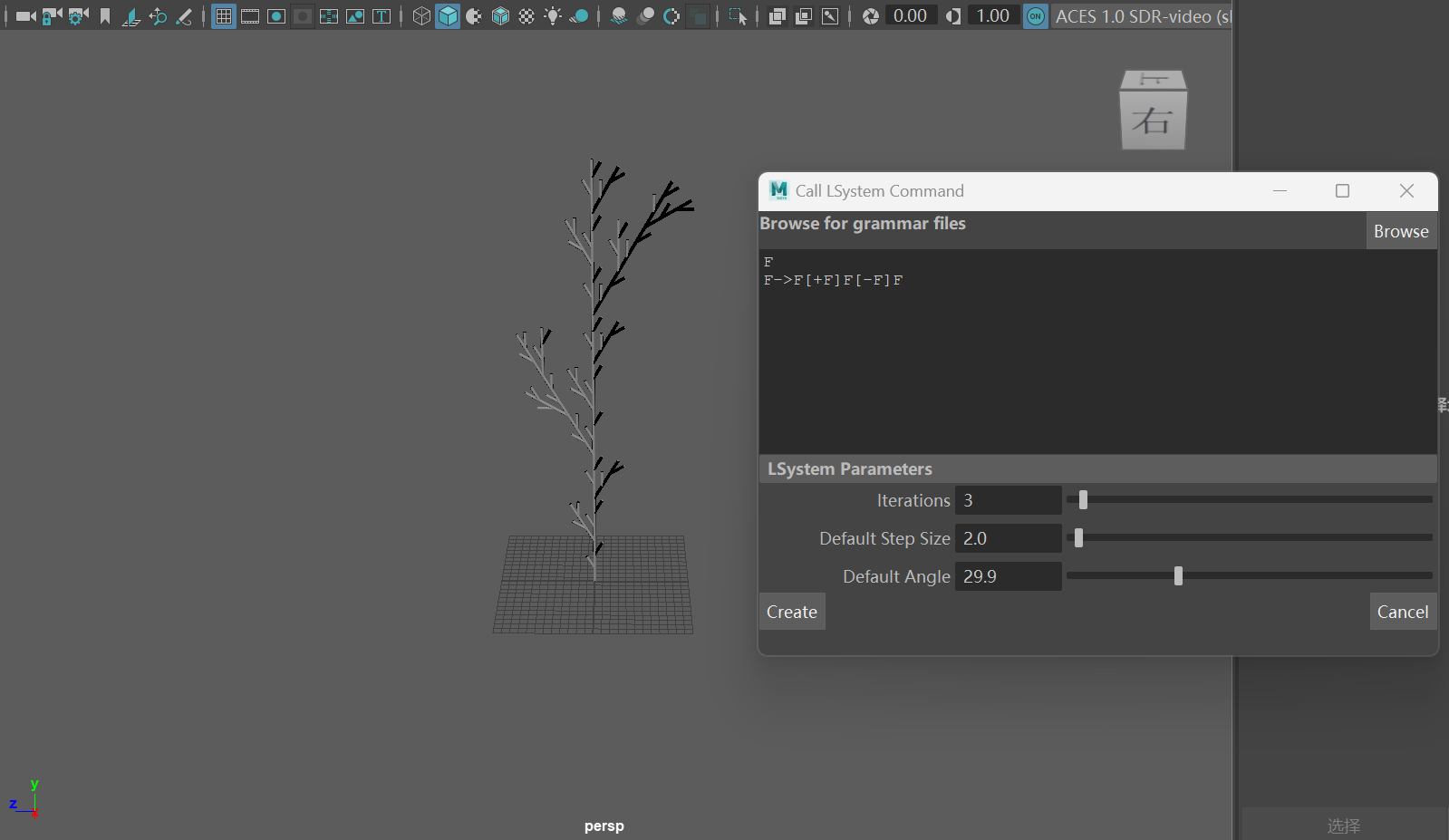Click the Select Camera icon
The width and height of the screenshot is (1449, 840).
tap(25, 16)
